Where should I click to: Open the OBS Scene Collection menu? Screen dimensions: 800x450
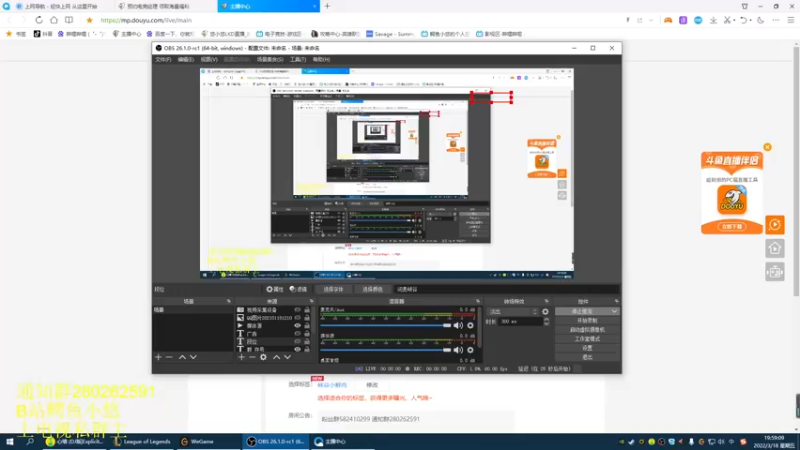(x=270, y=60)
